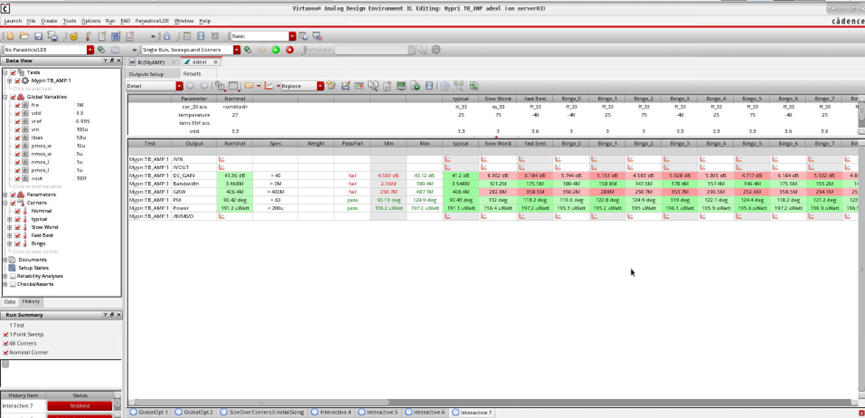The width and height of the screenshot is (865, 418).
Task: Click the red Stop simulation button
Action: [x=290, y=50]
